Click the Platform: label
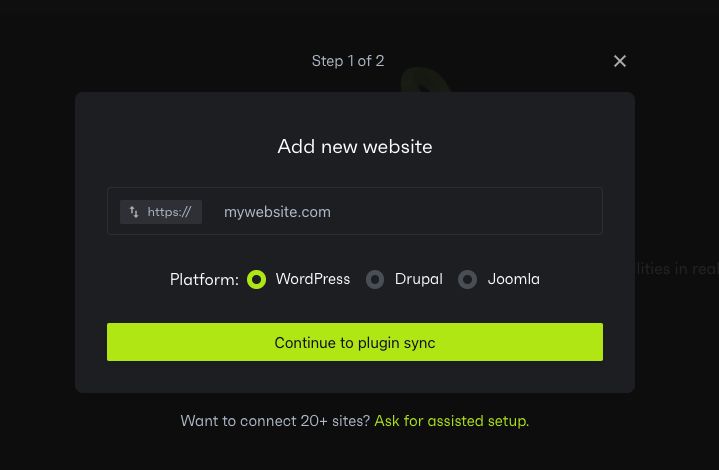 (x=204, y=280)
